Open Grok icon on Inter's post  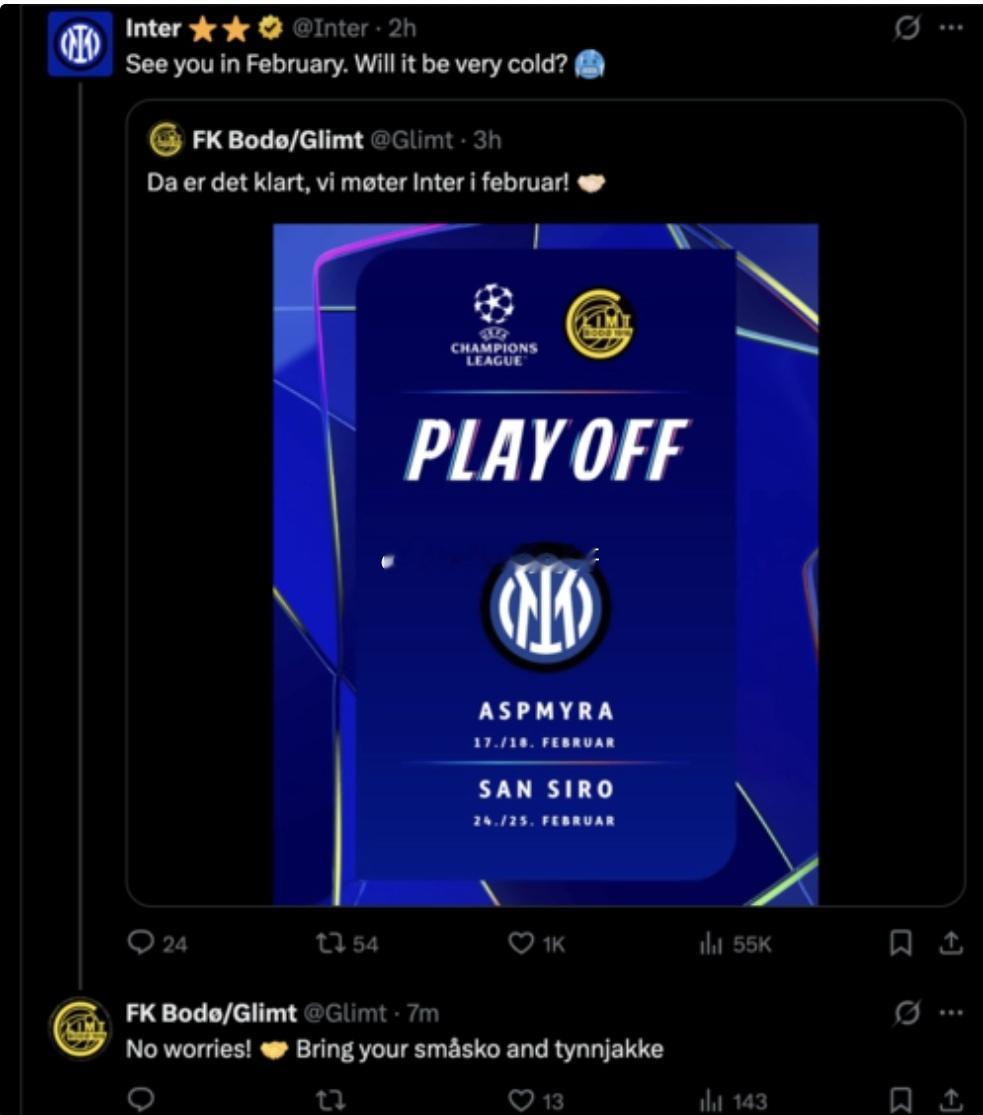click(905, 30)
